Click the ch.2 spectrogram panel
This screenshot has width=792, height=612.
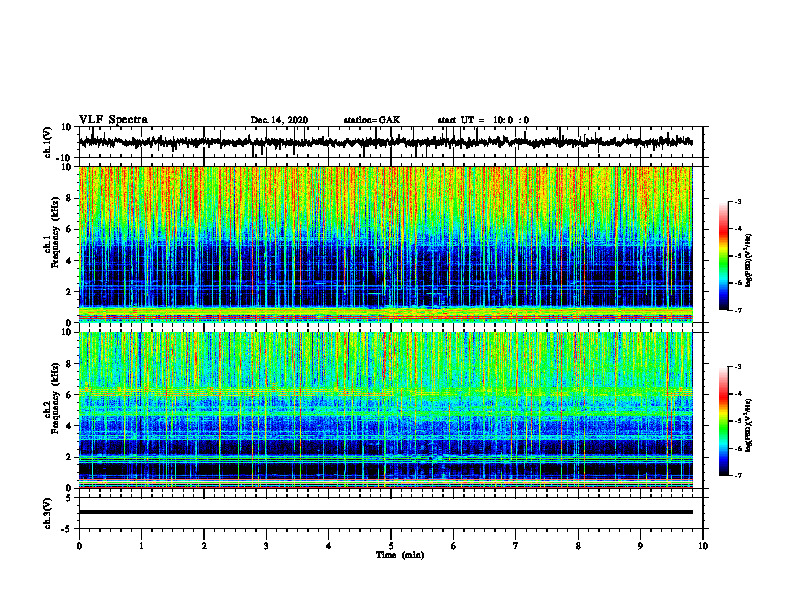[386, 410]
